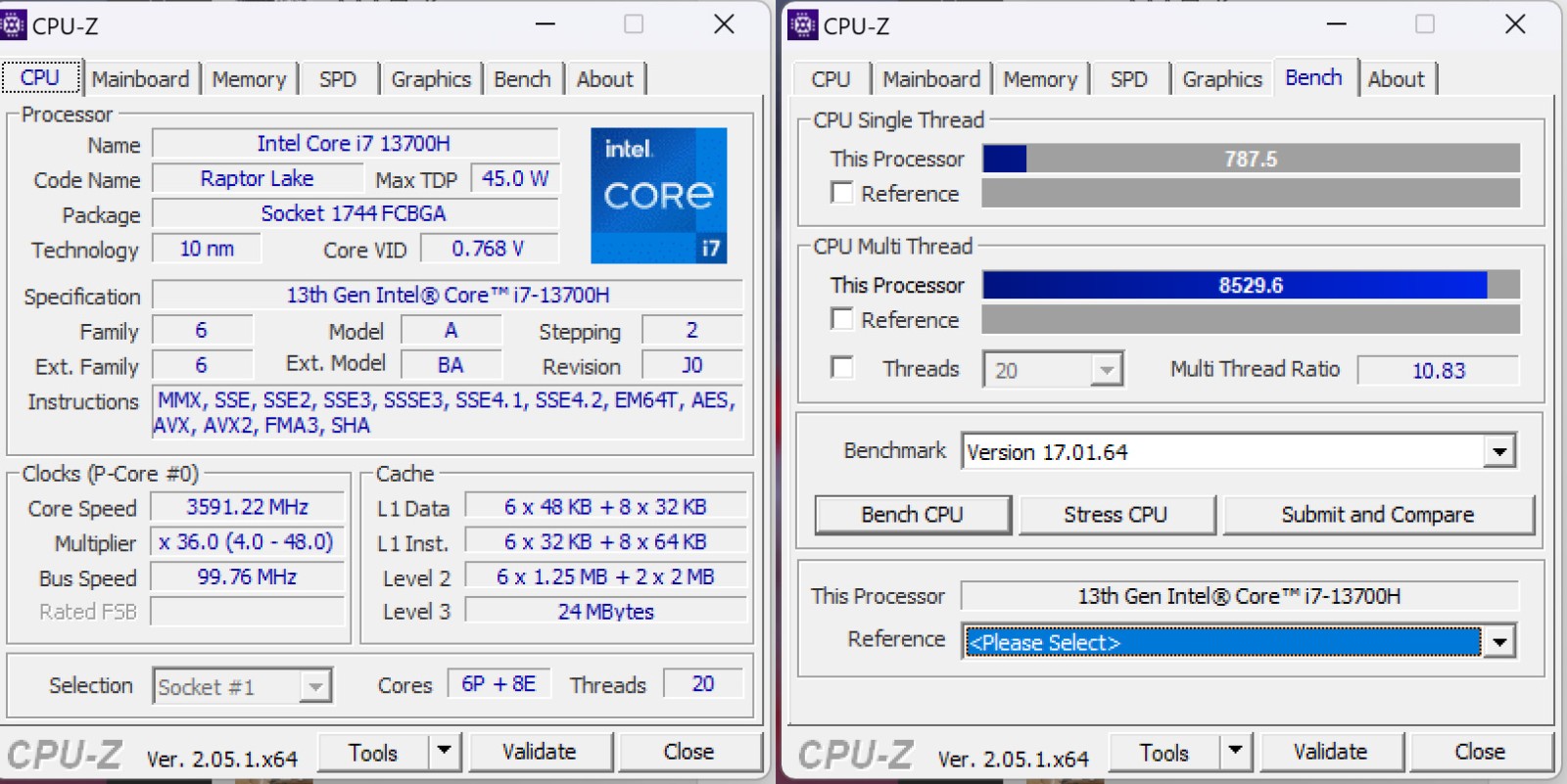Screen dimensions: 1567x784
Task: Expand the Reference processor Please Select dropdown
Action: coord(1498,642)
